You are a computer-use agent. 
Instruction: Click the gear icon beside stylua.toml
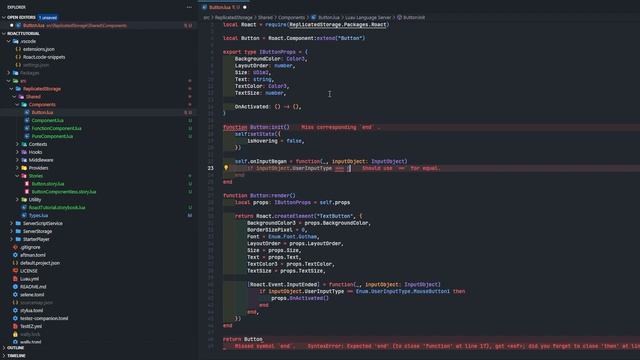15,311
